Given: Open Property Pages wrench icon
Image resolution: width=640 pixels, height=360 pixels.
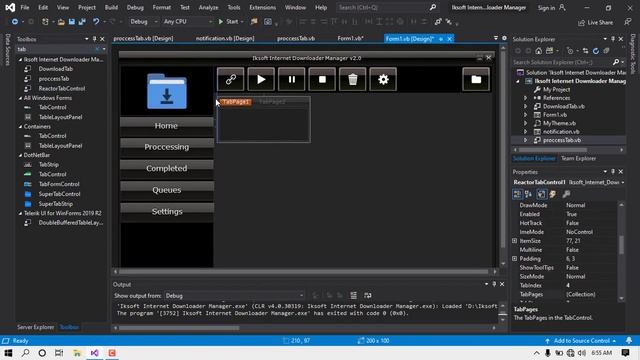Looking at the screenshot, I should (x=566, y=194).
